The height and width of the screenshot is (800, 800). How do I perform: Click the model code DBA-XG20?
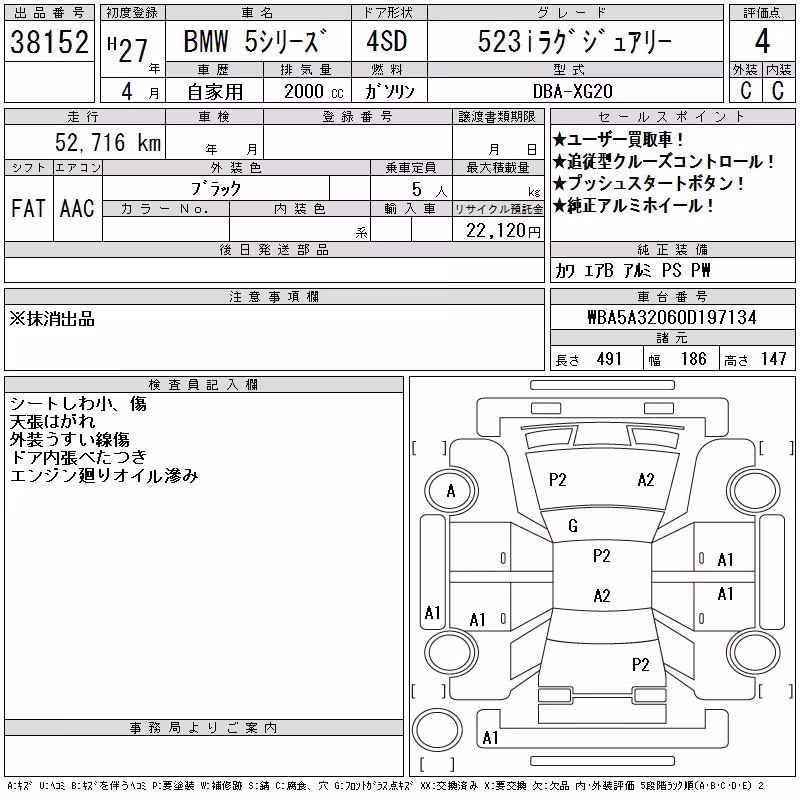(x=572, y=91)
